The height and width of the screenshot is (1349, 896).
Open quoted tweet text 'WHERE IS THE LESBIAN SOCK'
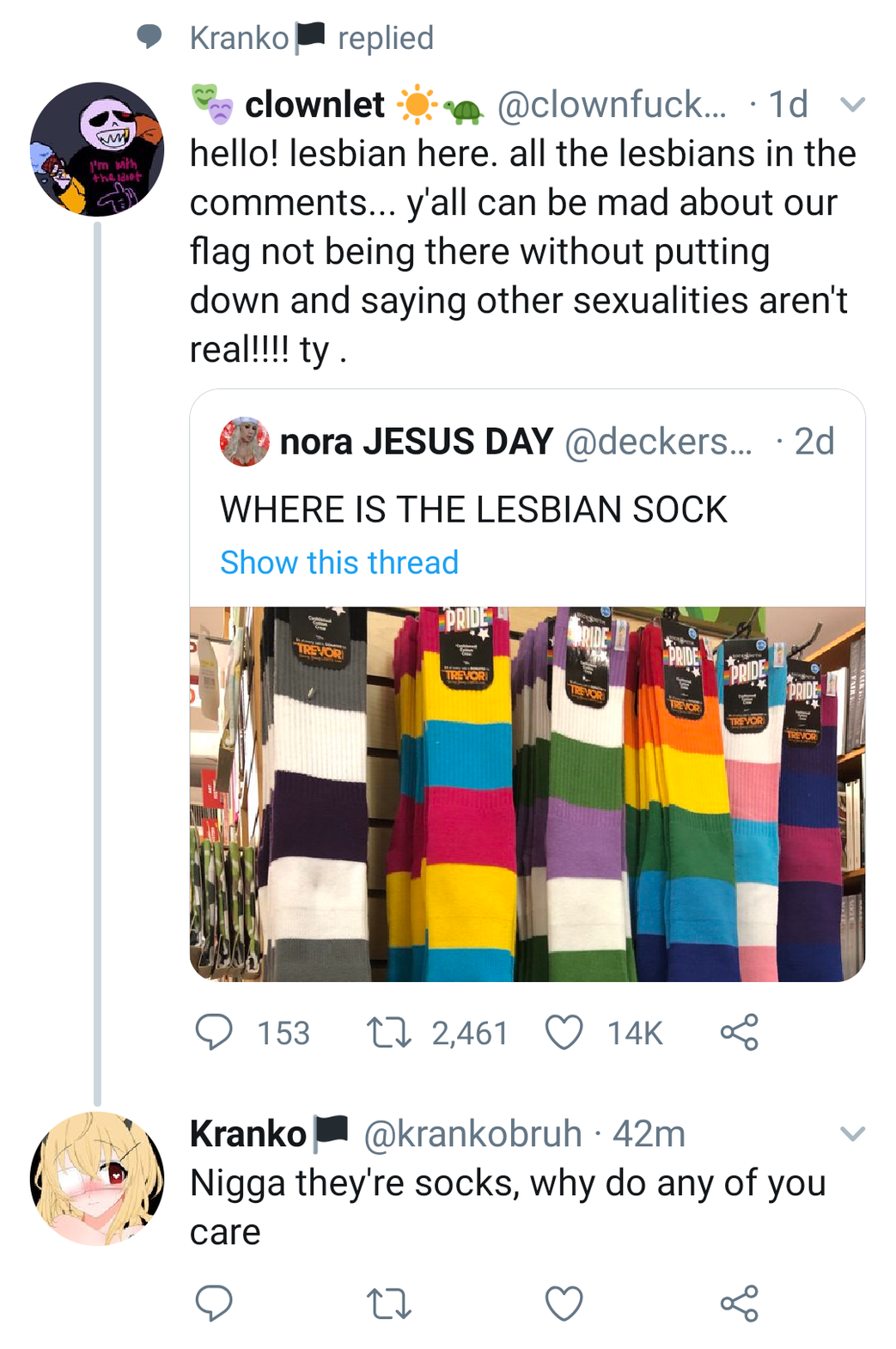coord(473,510)
